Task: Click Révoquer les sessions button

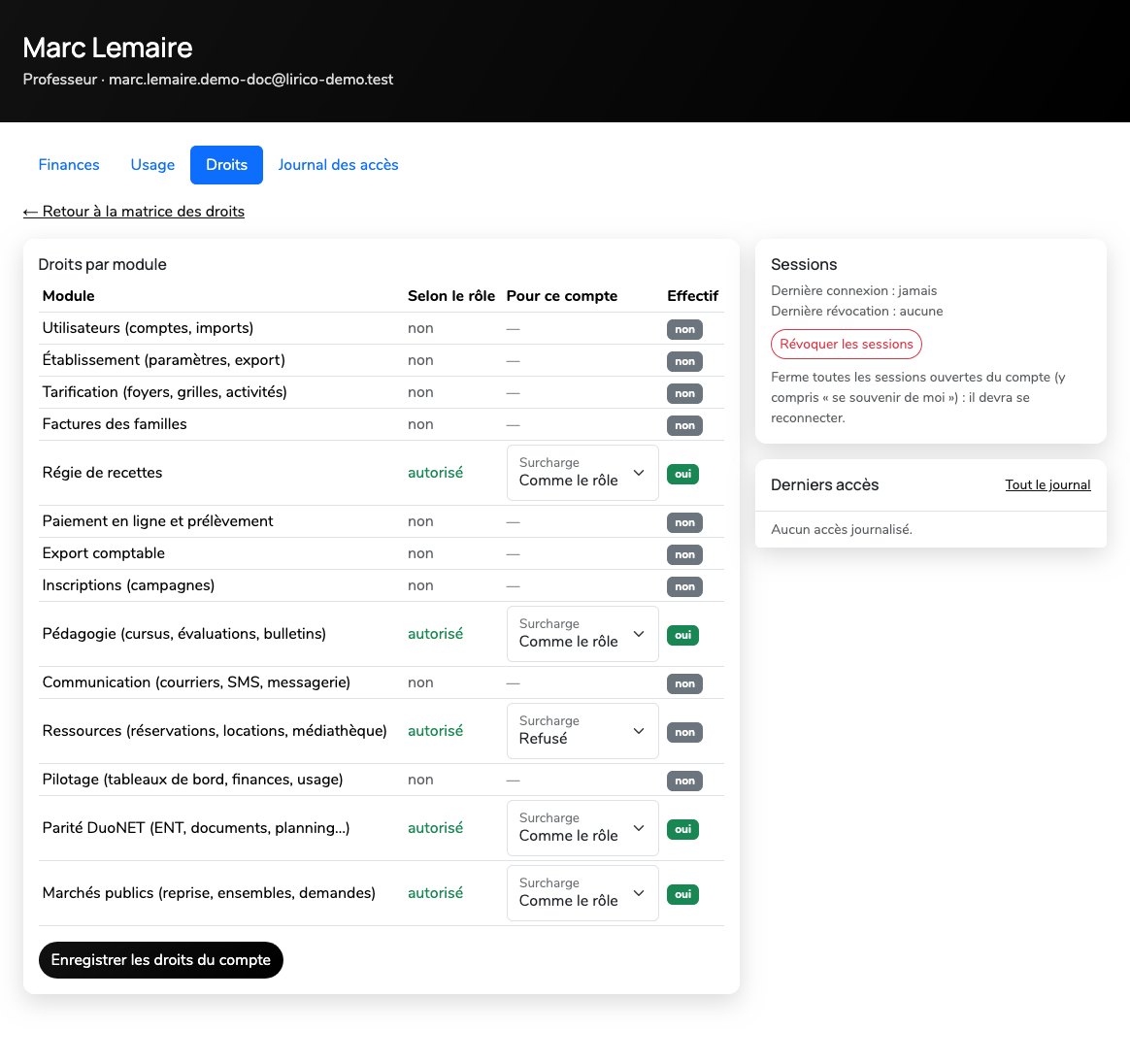Action: click(847, 344)
